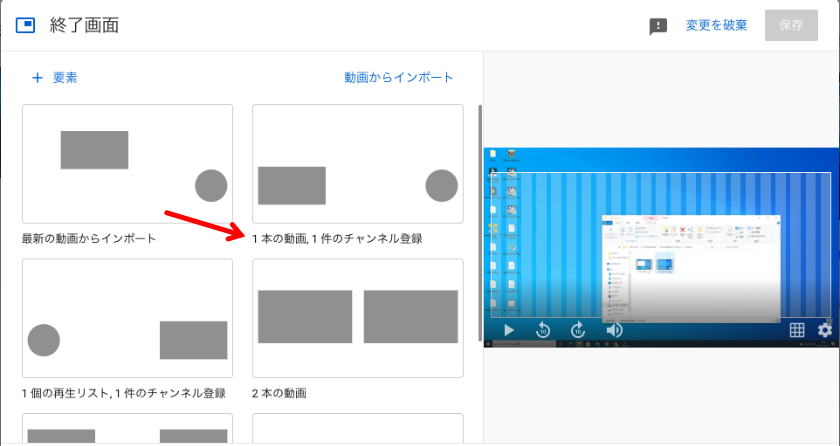Screen dimensions: 840x446
Task: Click the 1個の再生リスト, 1件のチャンネル登録 label
Action: 124,394
